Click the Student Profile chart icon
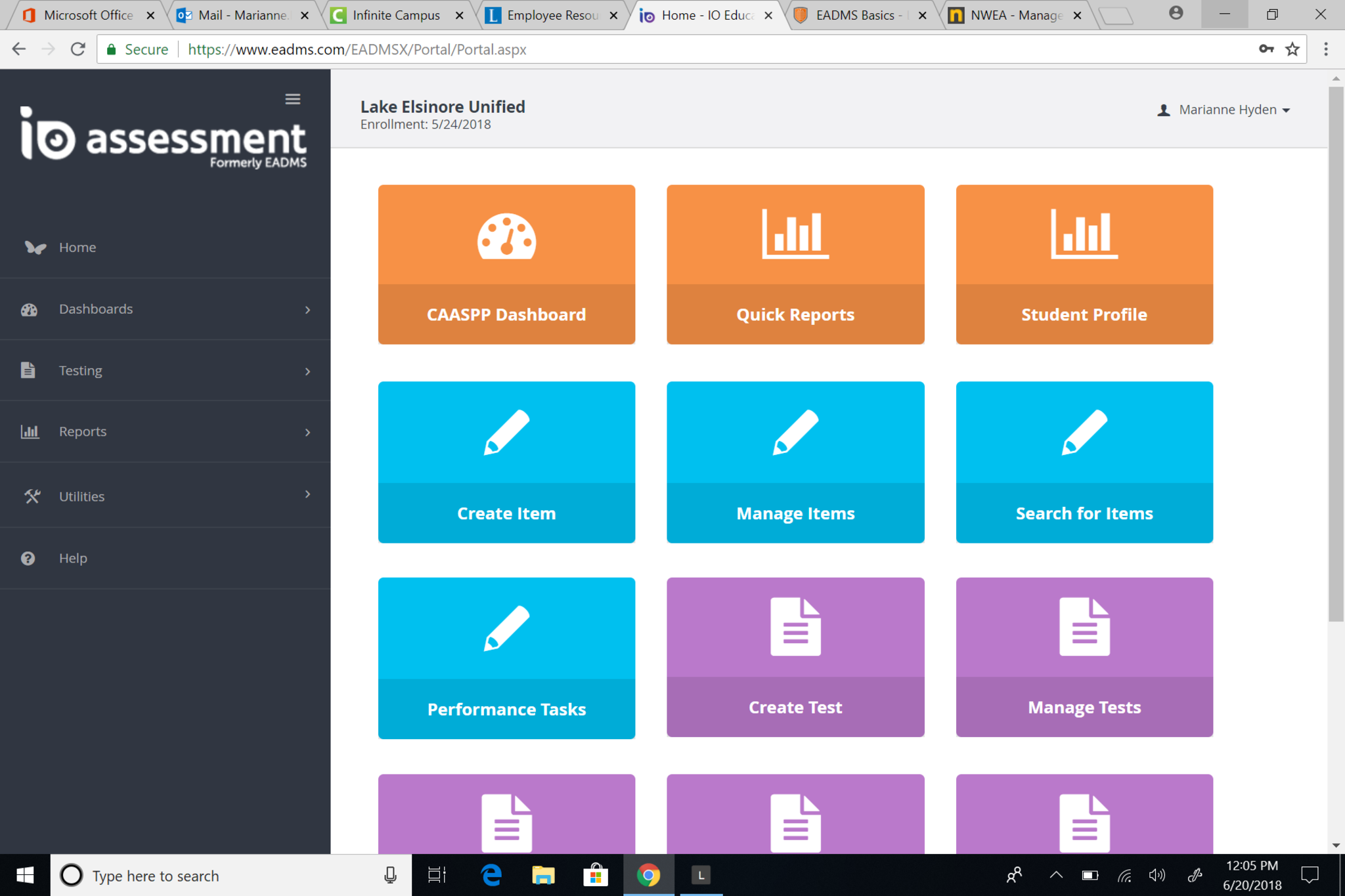Screen dimensions: 1345x896 [x=1084, y=234]
